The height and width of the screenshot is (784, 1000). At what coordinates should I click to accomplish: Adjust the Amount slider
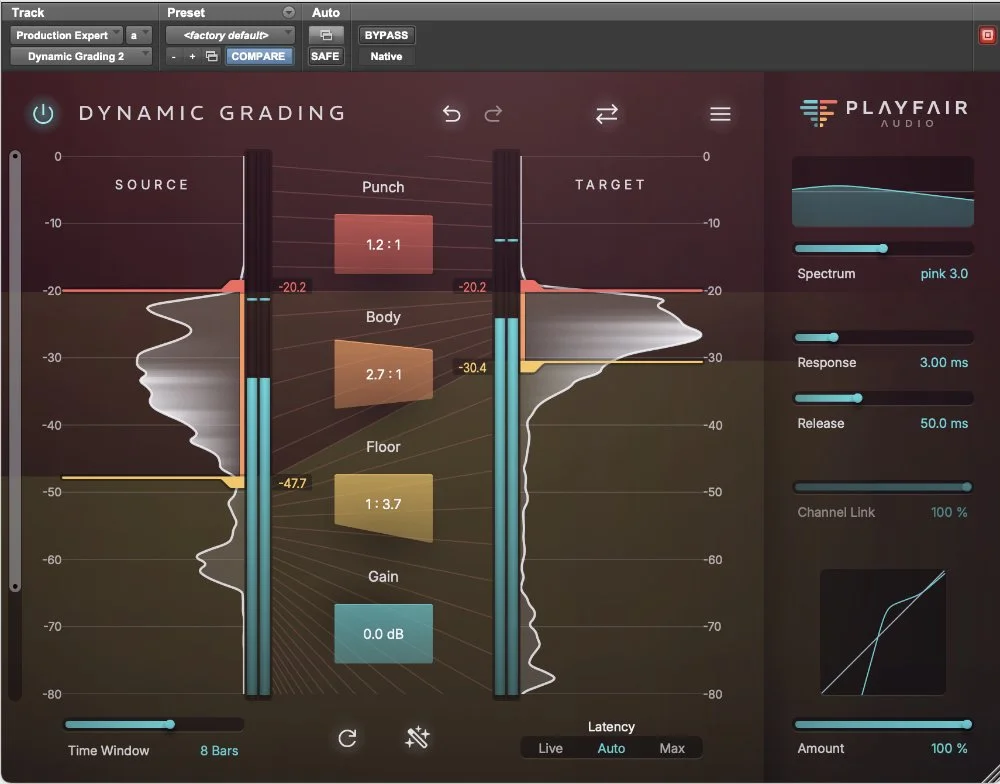tap(882, 723)
